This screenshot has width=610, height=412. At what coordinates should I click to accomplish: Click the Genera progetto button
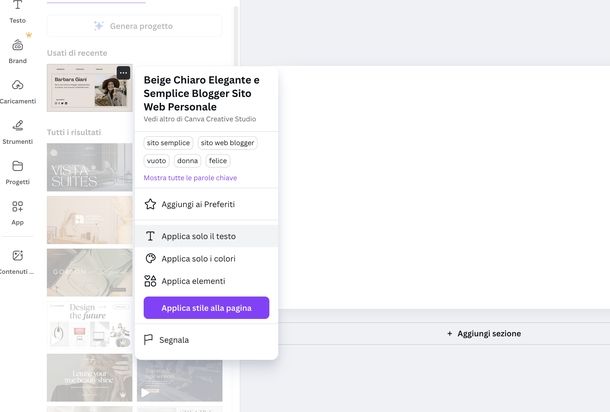pos(134,26)
